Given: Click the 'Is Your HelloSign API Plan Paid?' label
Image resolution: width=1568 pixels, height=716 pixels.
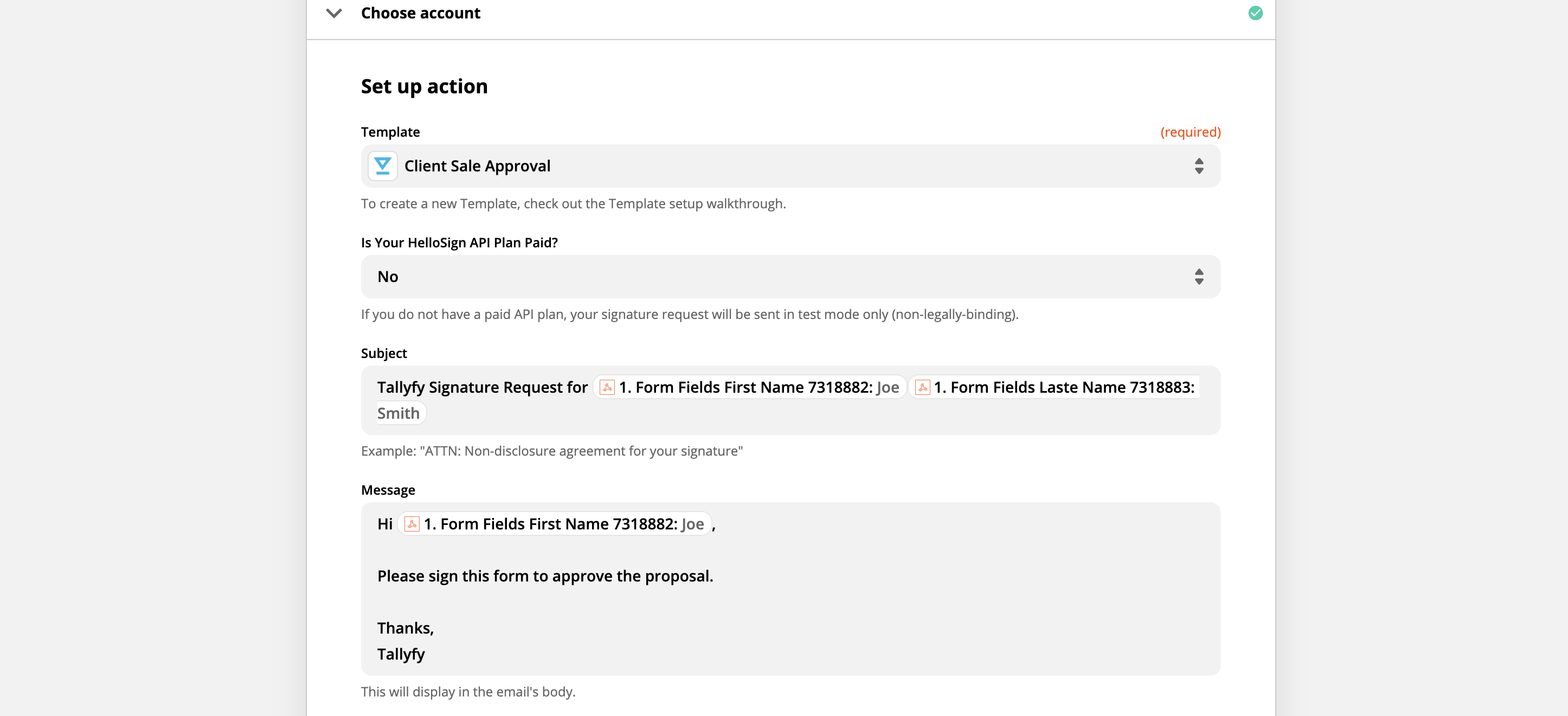Looking at the screenshot, I should click(x=459, y=242).
